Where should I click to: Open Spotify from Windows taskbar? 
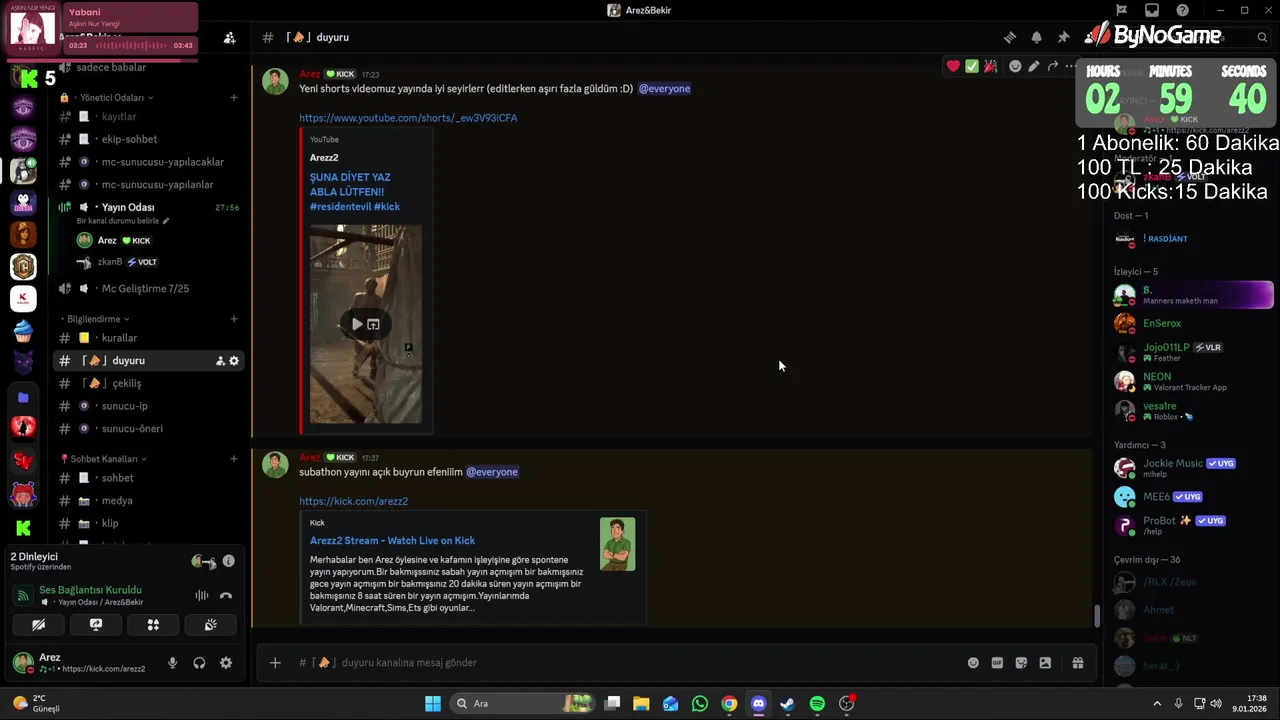(x=817, y=703)
